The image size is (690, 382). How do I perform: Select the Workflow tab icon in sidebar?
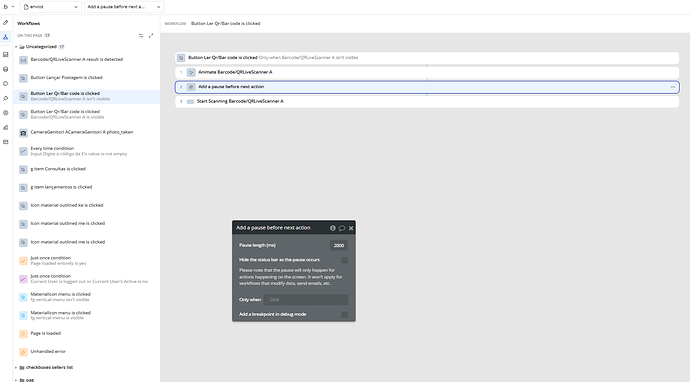[6, 37]
